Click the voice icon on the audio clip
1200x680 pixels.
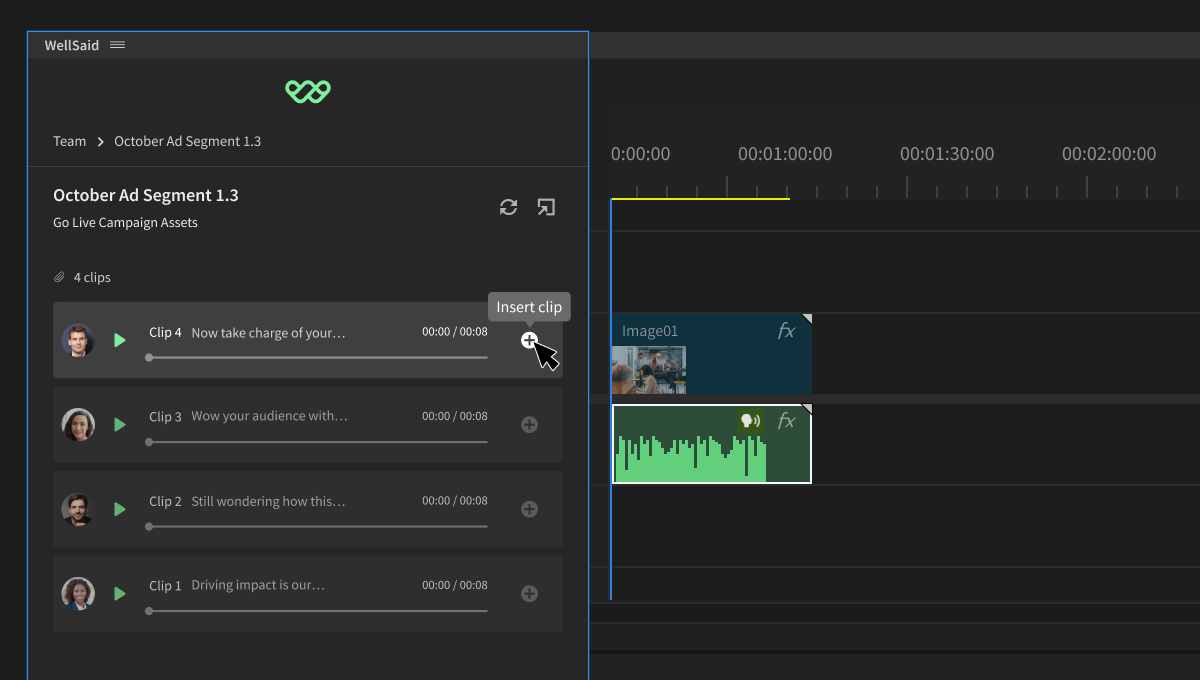[x=750, y=421]
